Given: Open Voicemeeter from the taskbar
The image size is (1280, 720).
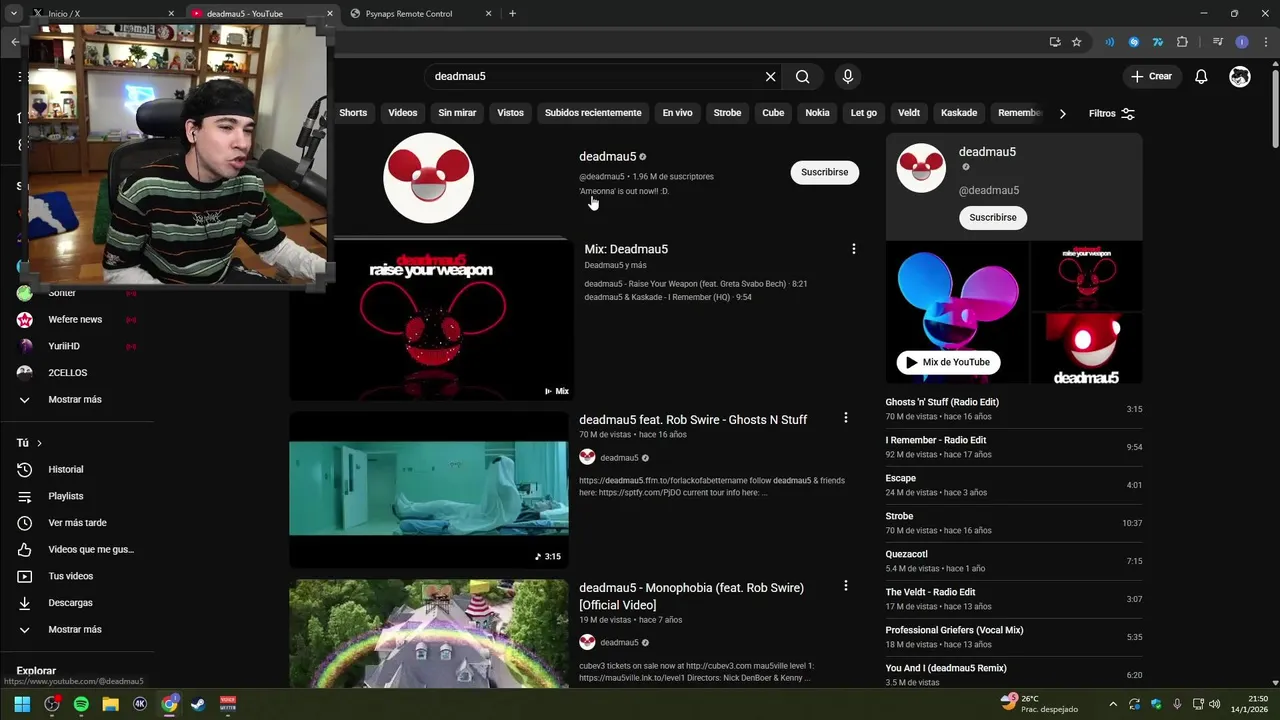Looking at the screenshot, I should point(228,704).
